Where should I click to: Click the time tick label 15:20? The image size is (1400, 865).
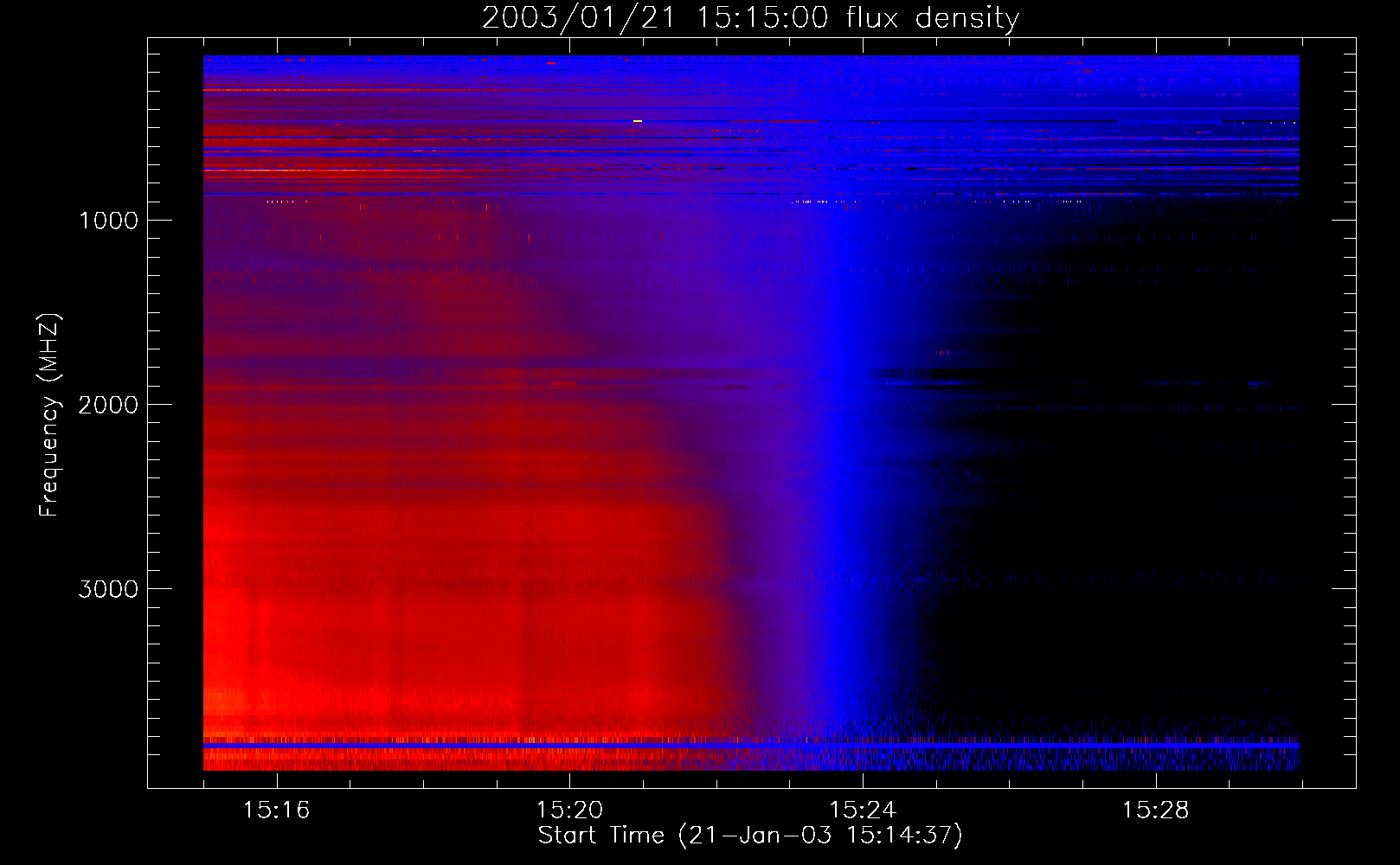point(569,811)
